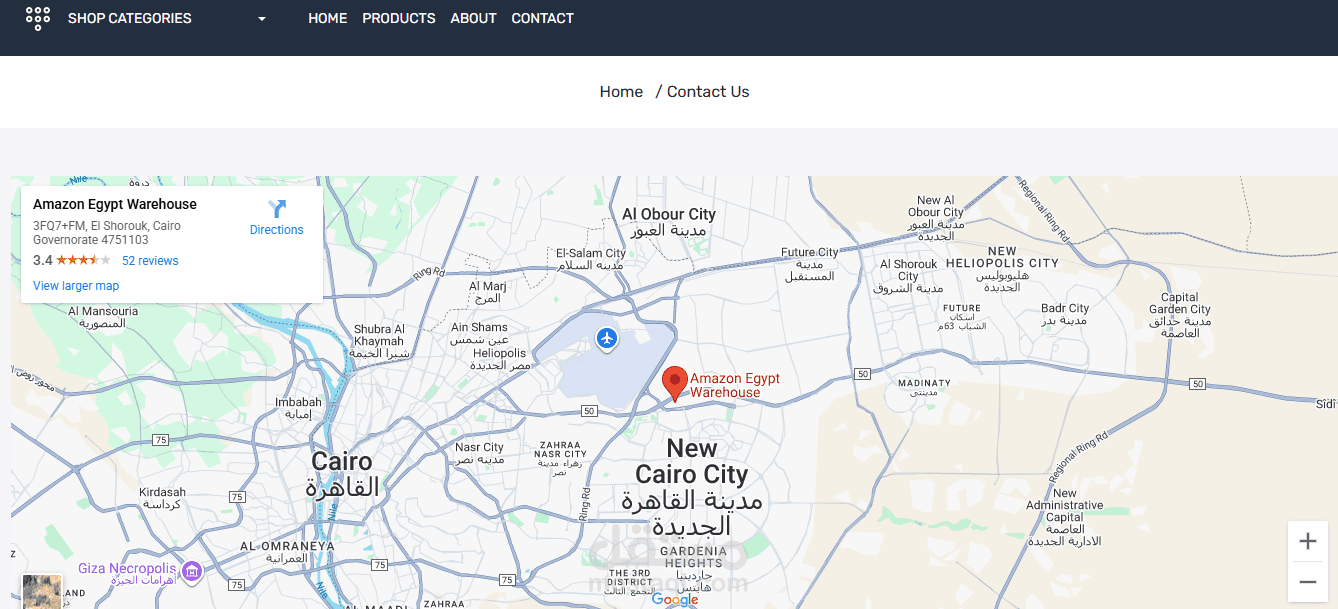Click View larger map link

(x=76, y=286)
